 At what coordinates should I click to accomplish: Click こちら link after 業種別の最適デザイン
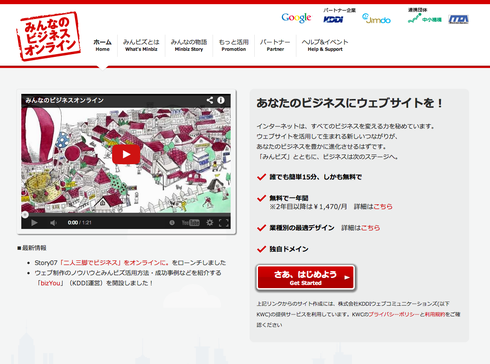tap(370, 228)
